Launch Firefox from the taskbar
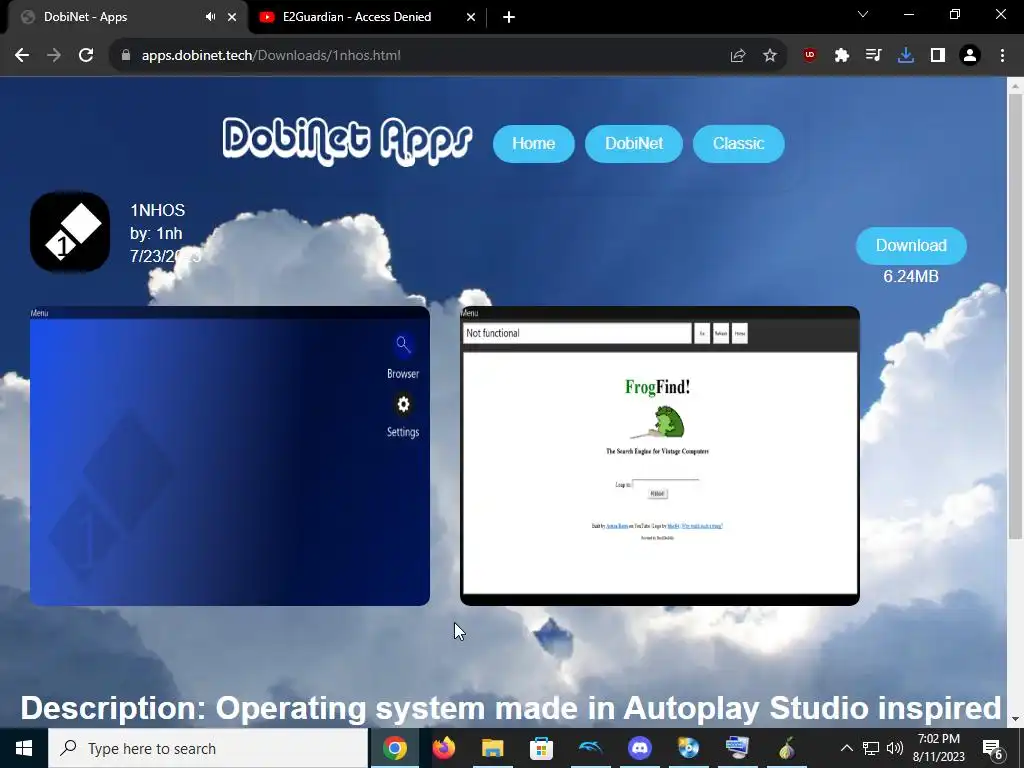1024x768 pixels. coord(444,748)
